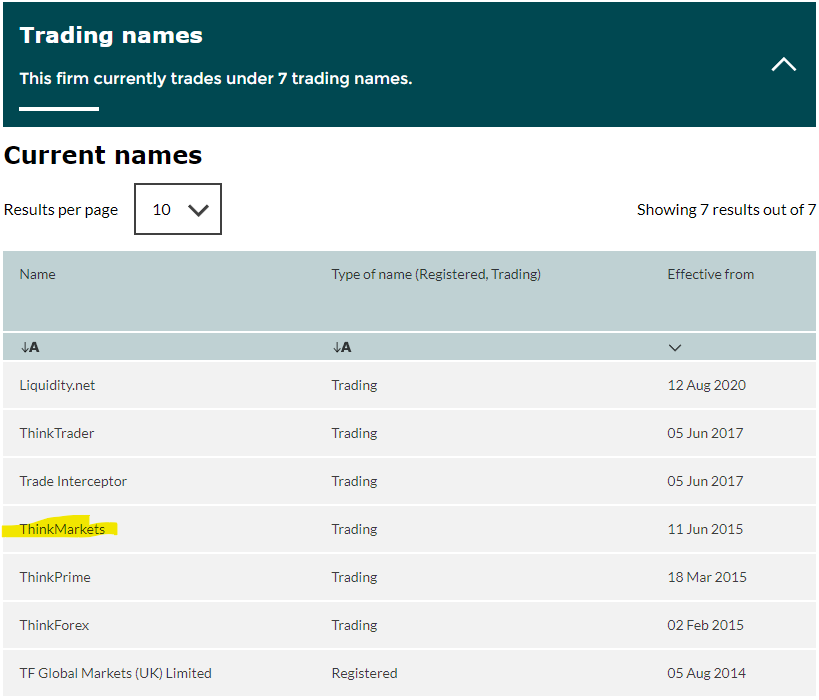Sort the Name column alphabetically
The width and height of the screenshot is (819, 700).
[x=30, y=347]
